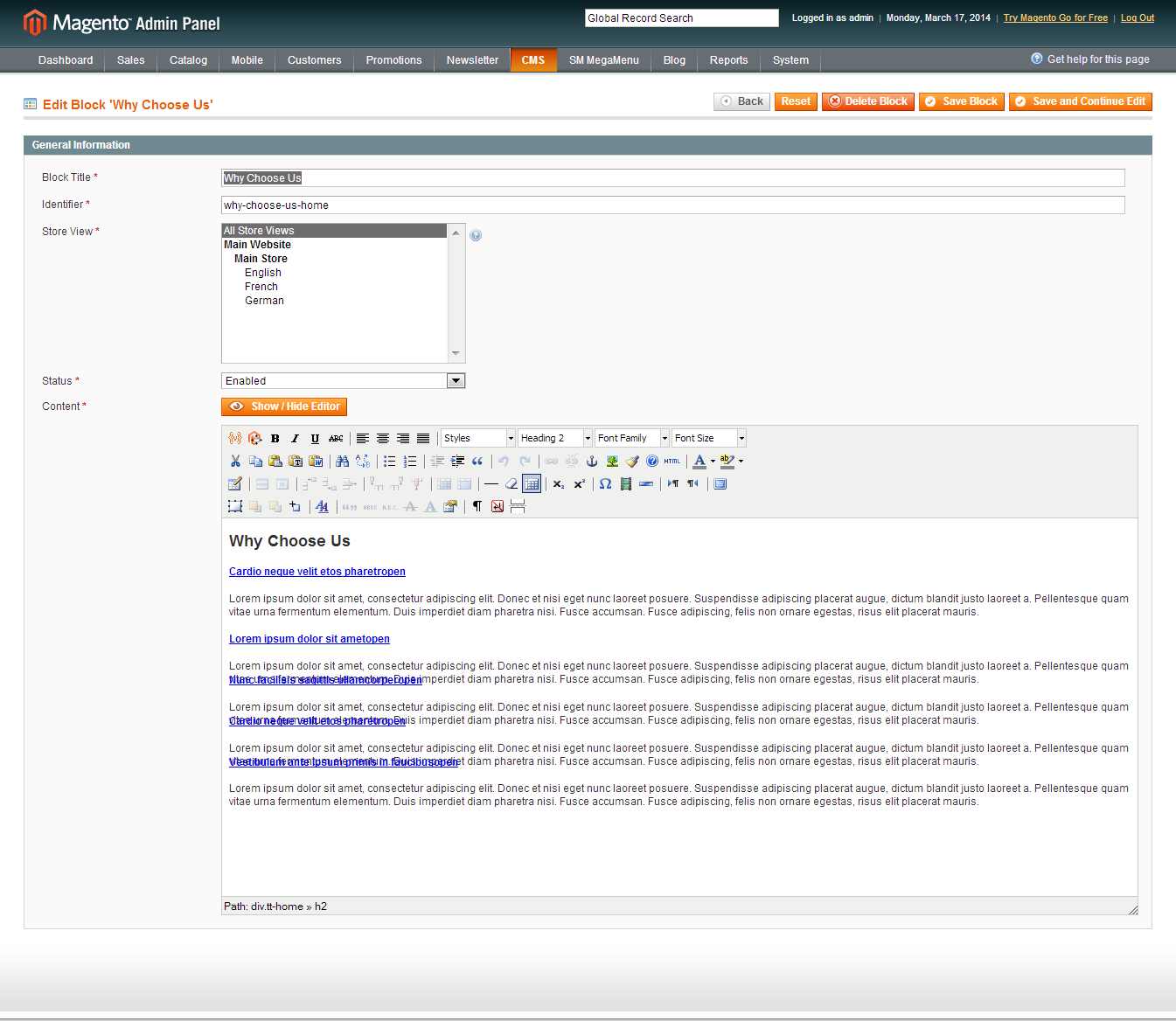Apply Italic formatting in the editor toolbar
This screenshot has height=1021, width=1176.
[295, 439]
